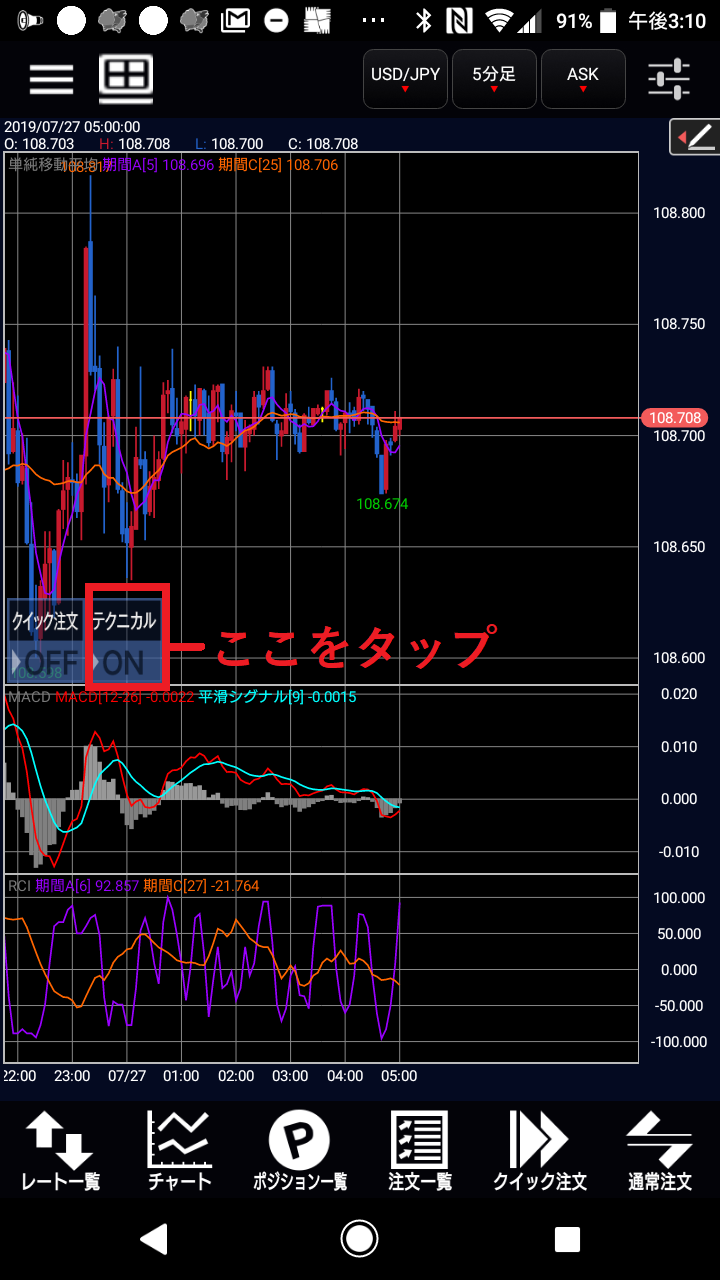Expand the USD/JPY currency pair dropdown

405,78
